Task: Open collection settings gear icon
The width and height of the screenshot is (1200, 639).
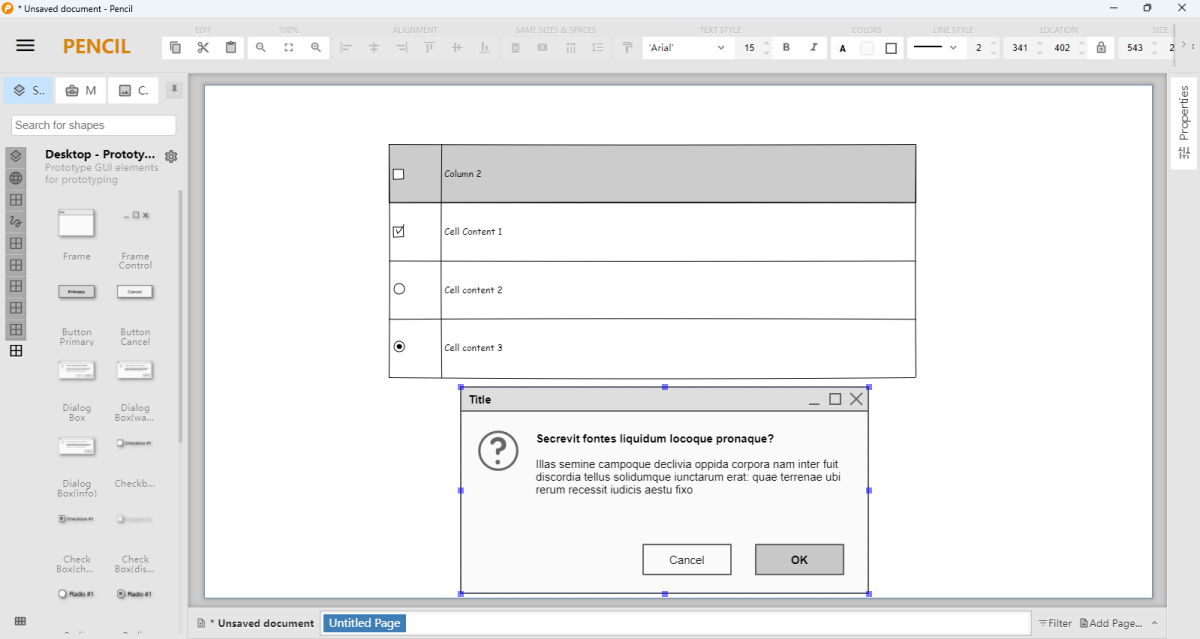Action: (171, 156)
